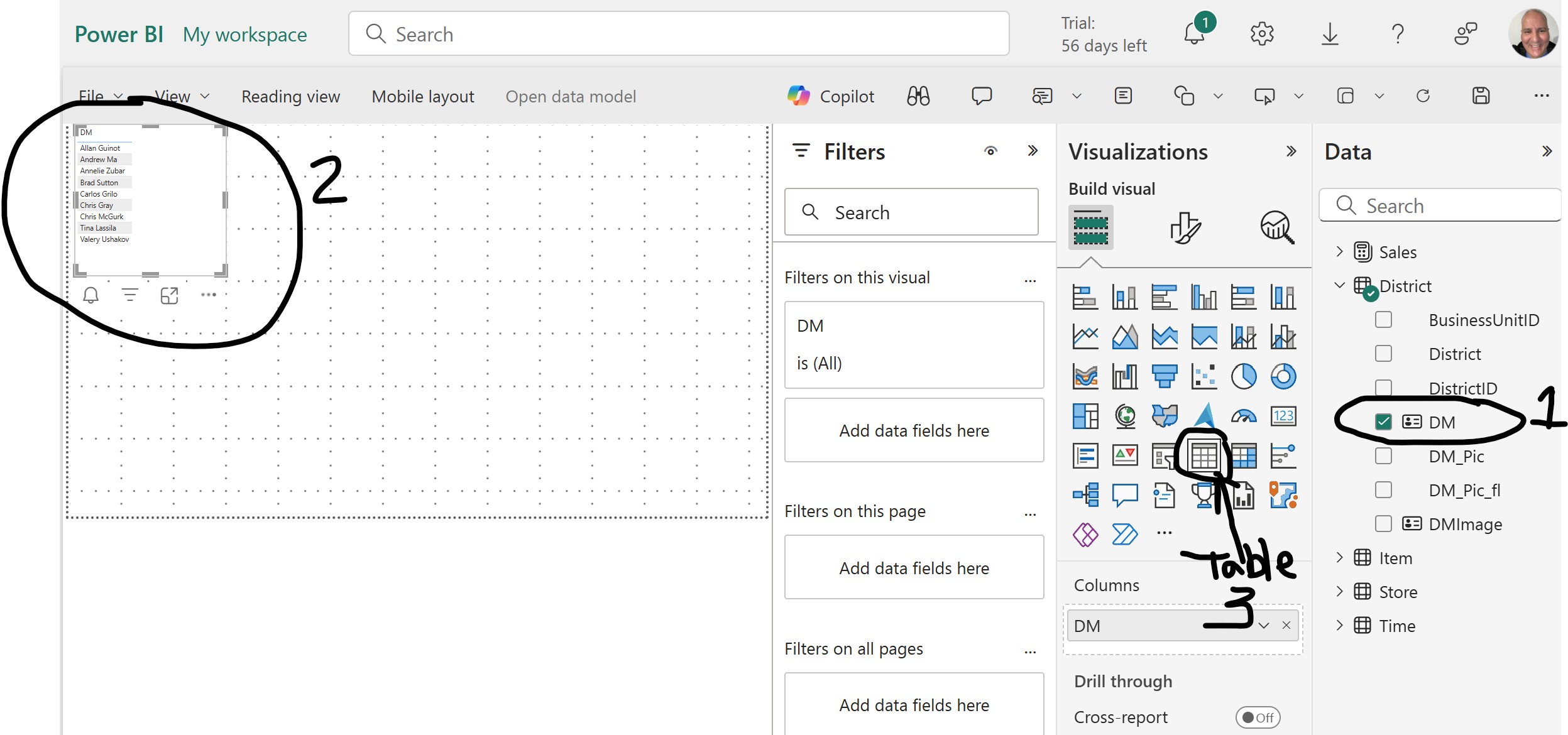The width and height of the screenshot is (1568, 735).
Task: Click the feedback people icon
Action: (x=1466, y=34)
